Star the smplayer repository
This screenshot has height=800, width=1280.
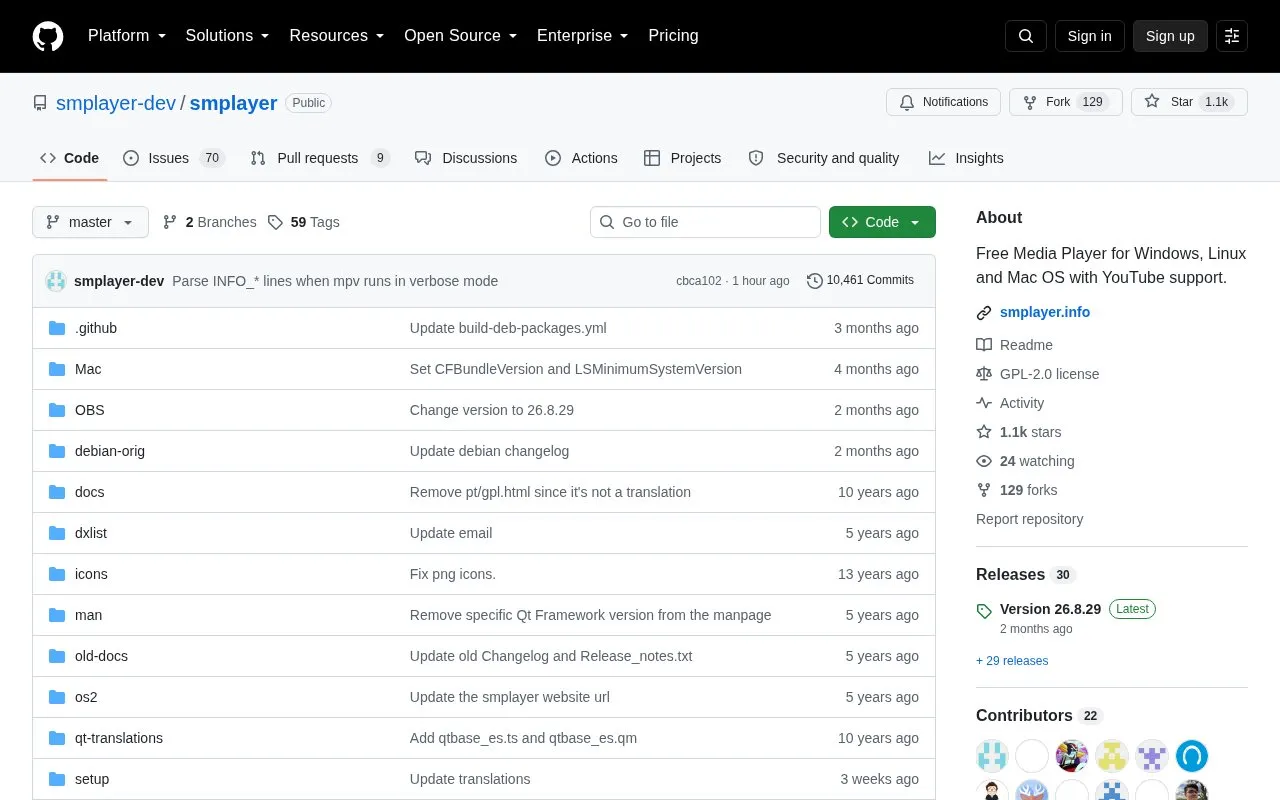click(1189, 102)
